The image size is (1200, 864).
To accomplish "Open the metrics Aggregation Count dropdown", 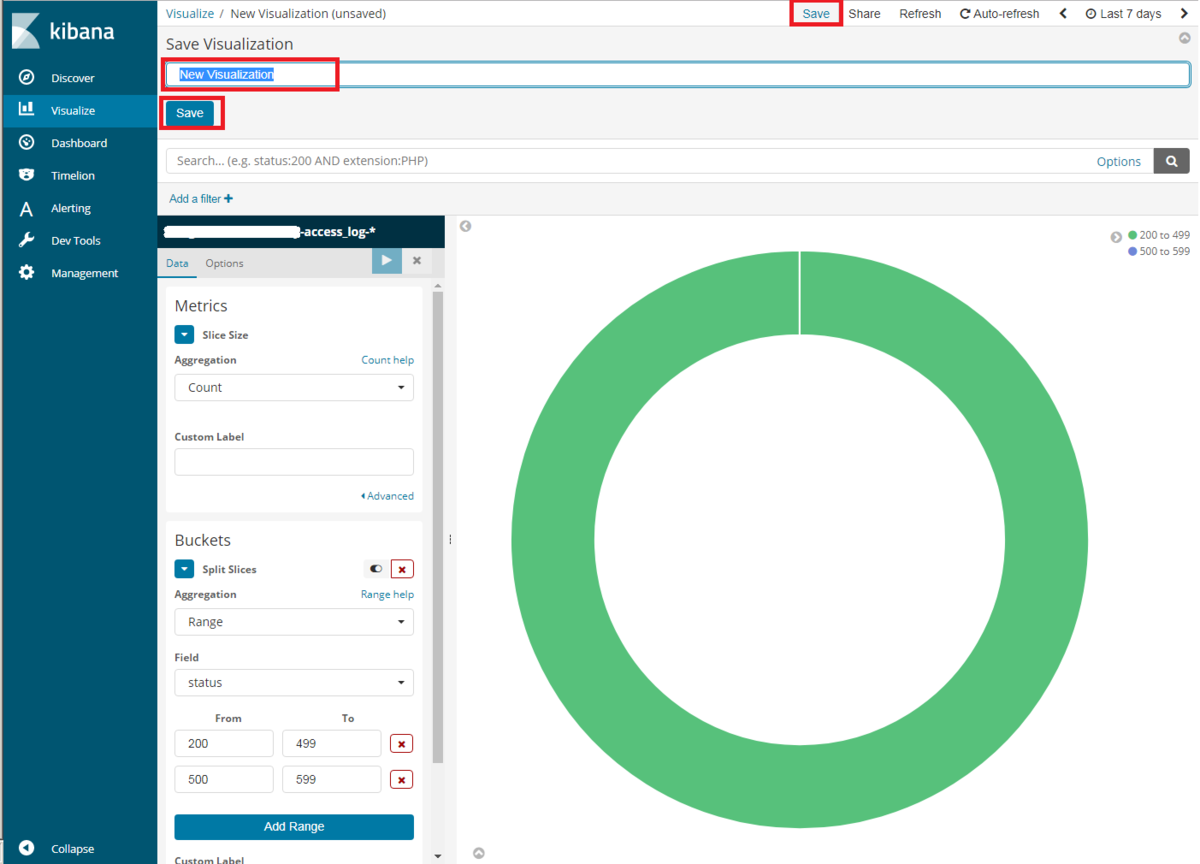I will (x=294, y=387).
